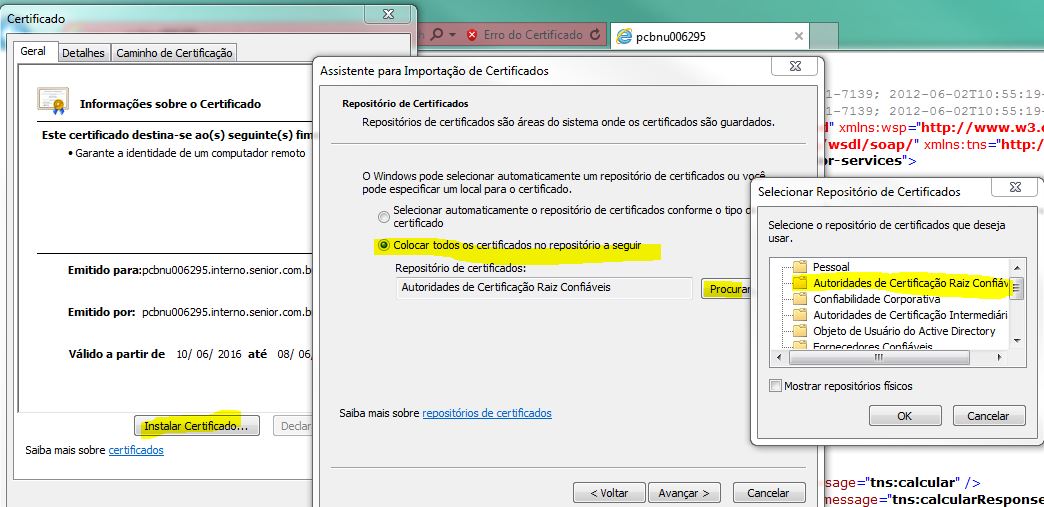
Task: Choose 'Colocar todos os certificados' radio button
Action: click(384, 245)
